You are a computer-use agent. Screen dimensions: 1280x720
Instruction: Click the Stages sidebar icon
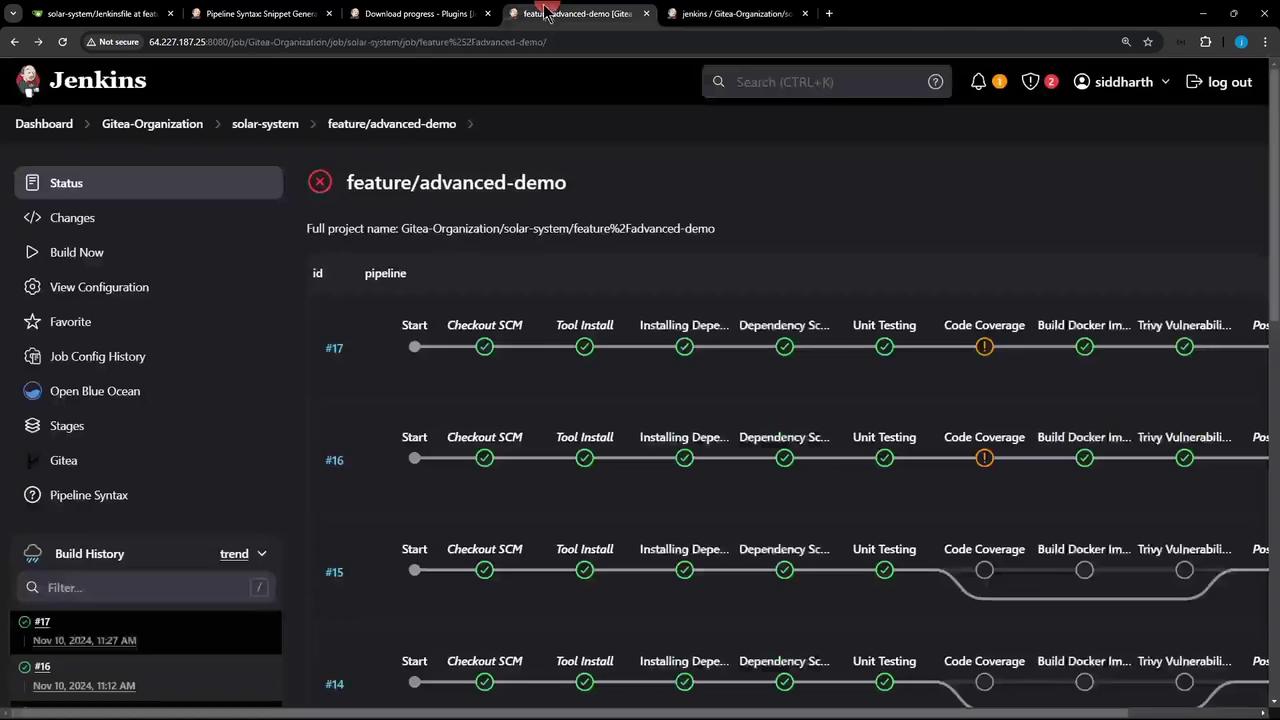click(32, 426)
